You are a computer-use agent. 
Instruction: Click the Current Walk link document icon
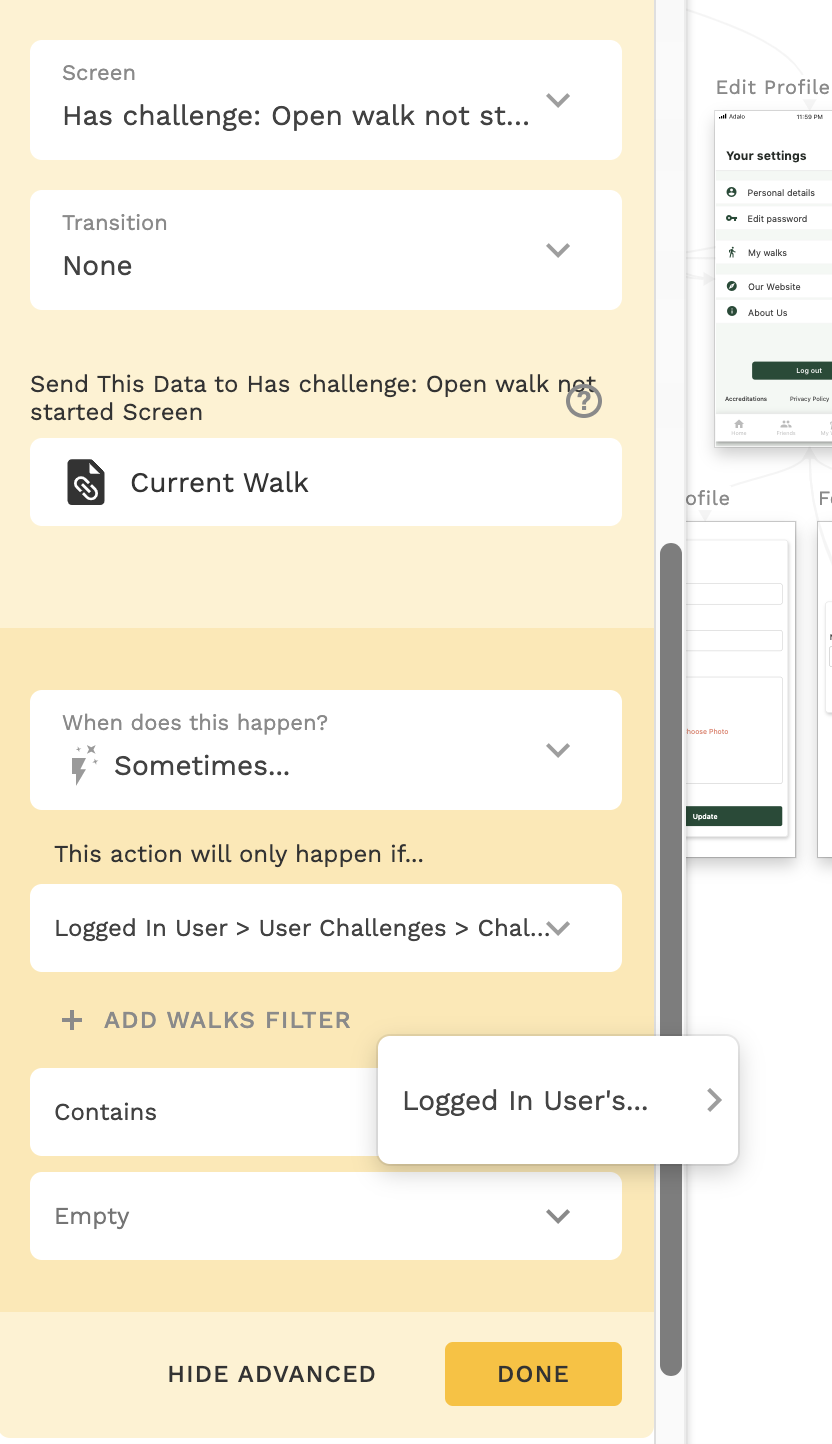tap(86, 482)
